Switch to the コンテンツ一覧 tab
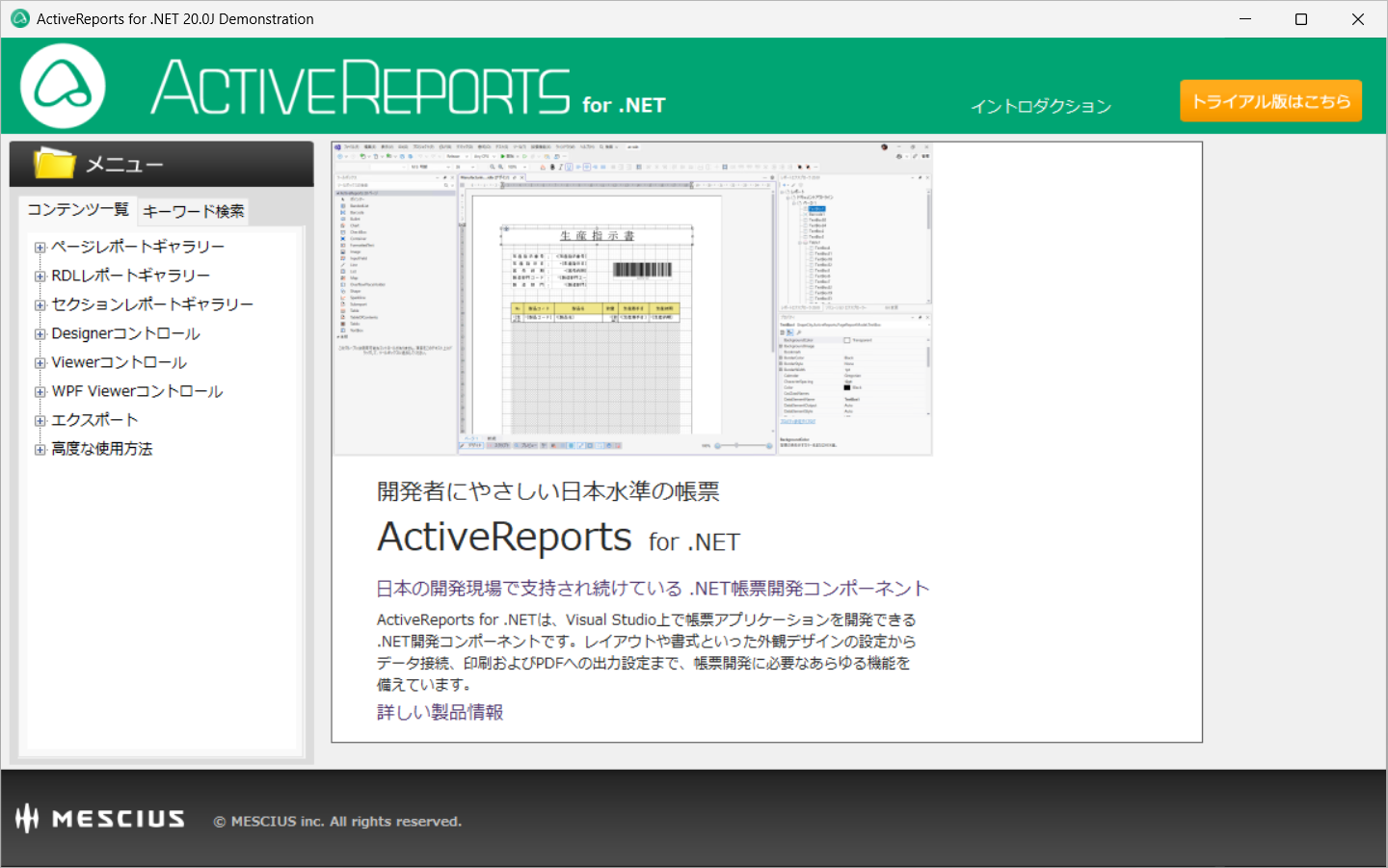The image size is (1388, 868). (x=78, y=210)
